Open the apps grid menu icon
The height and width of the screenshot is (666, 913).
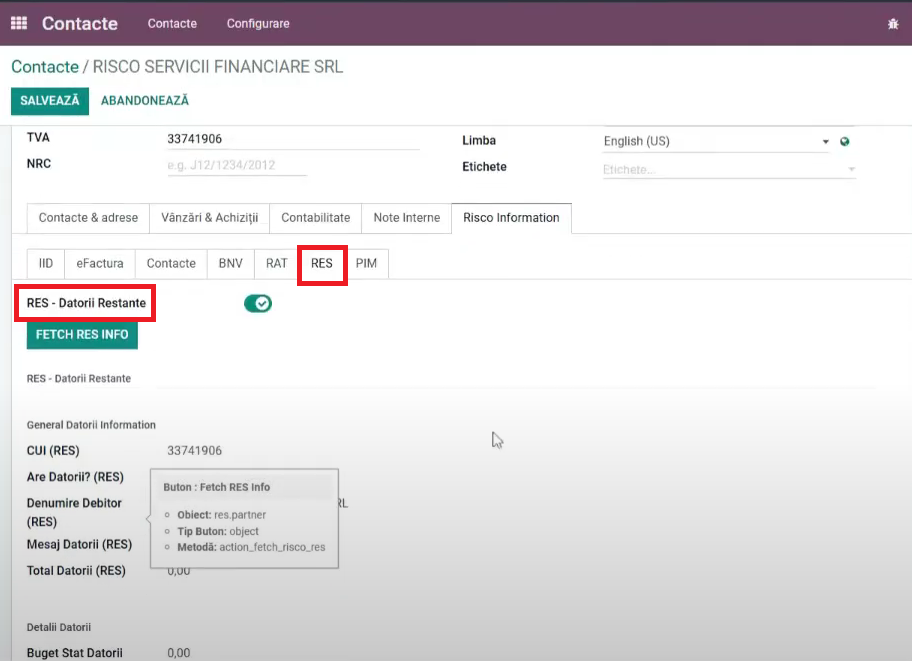[19, 23]
